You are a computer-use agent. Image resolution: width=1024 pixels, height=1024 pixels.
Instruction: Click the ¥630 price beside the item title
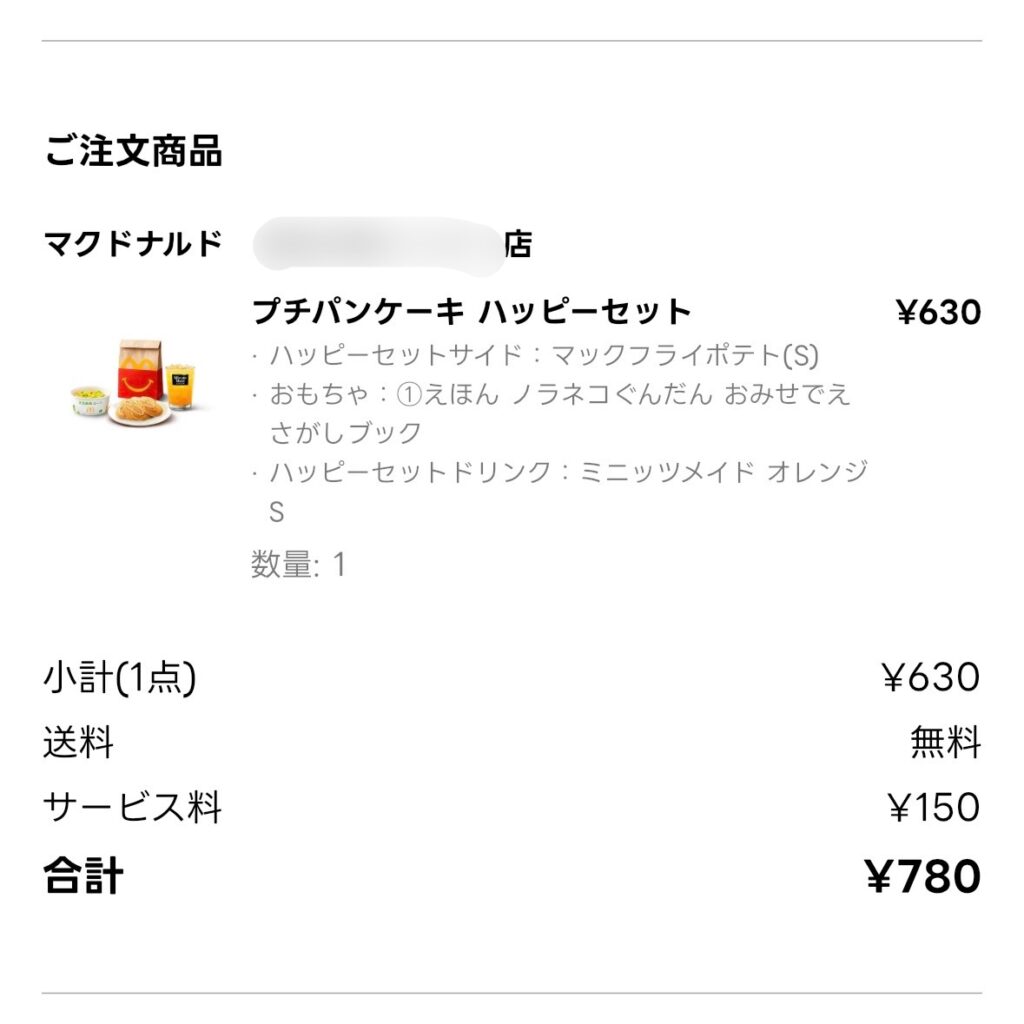pyautogui.click(x=938, y=313)
